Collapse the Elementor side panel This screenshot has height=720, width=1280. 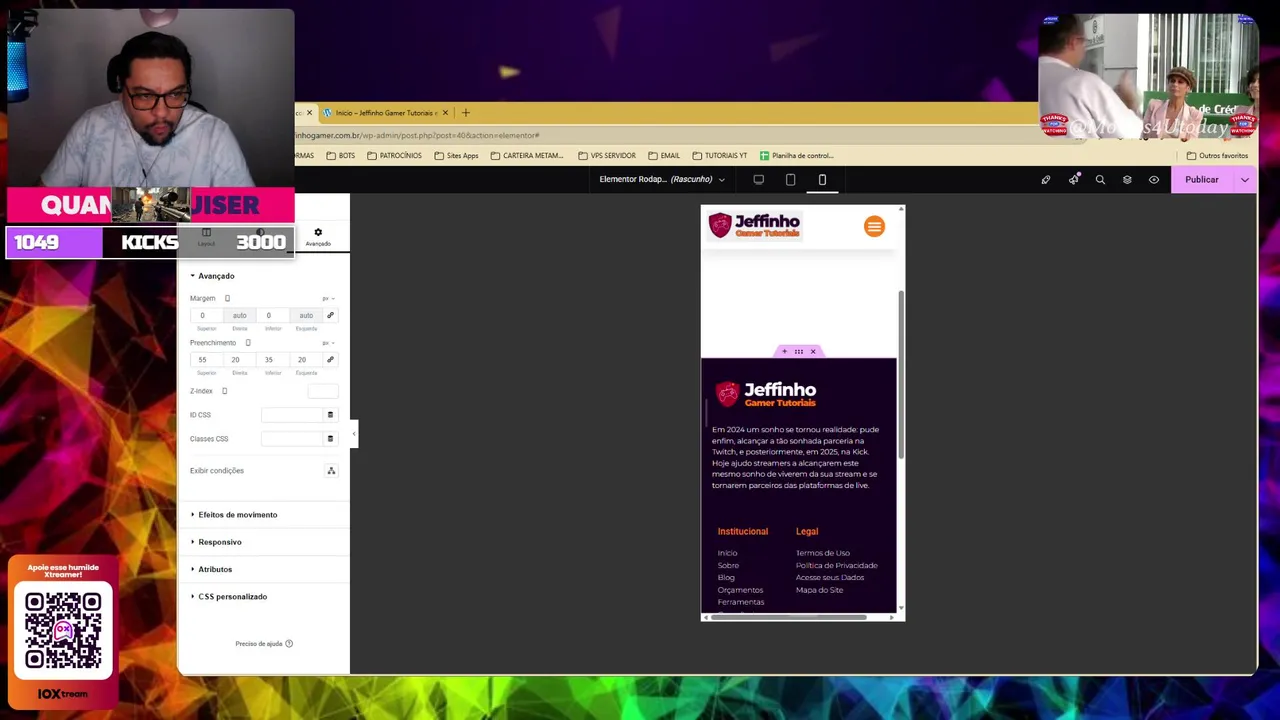click(x=354, y=433)
